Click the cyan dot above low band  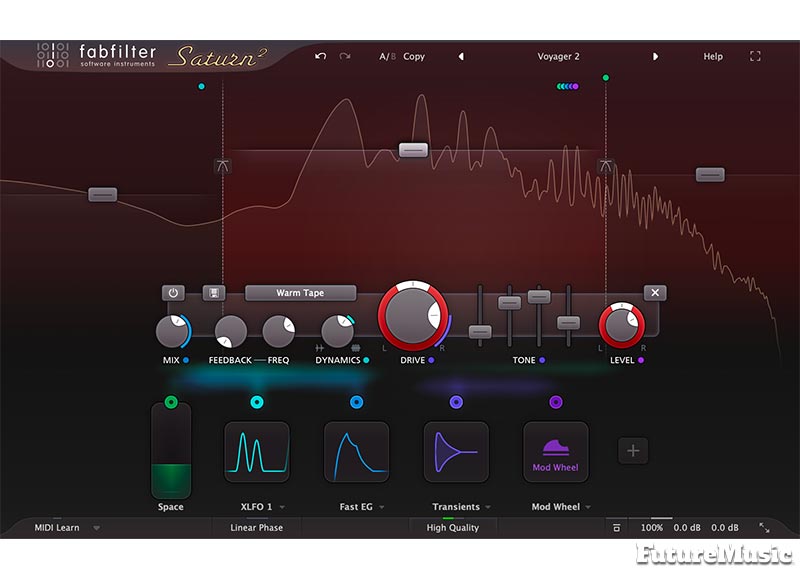[202, 86]
